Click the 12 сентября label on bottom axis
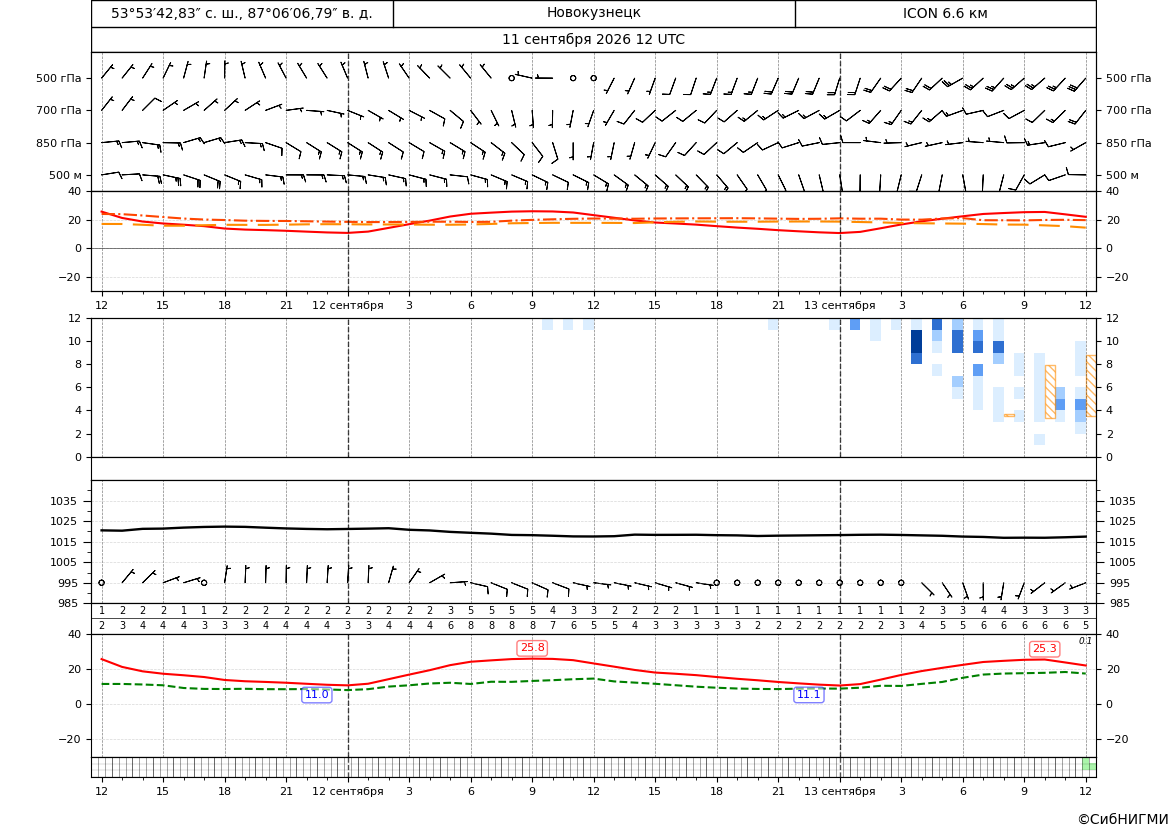Image resolution: width=1169 pixels, height=827 pixels. [x=347, y=791]
